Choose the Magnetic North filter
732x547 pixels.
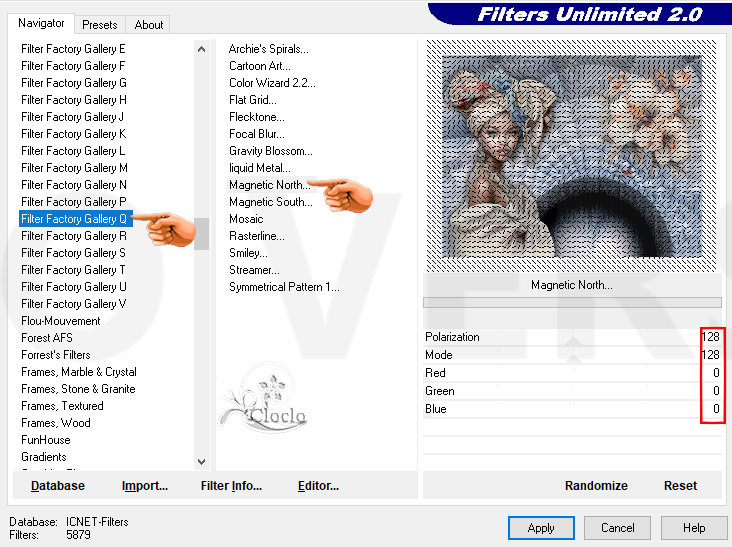(268, 185)
